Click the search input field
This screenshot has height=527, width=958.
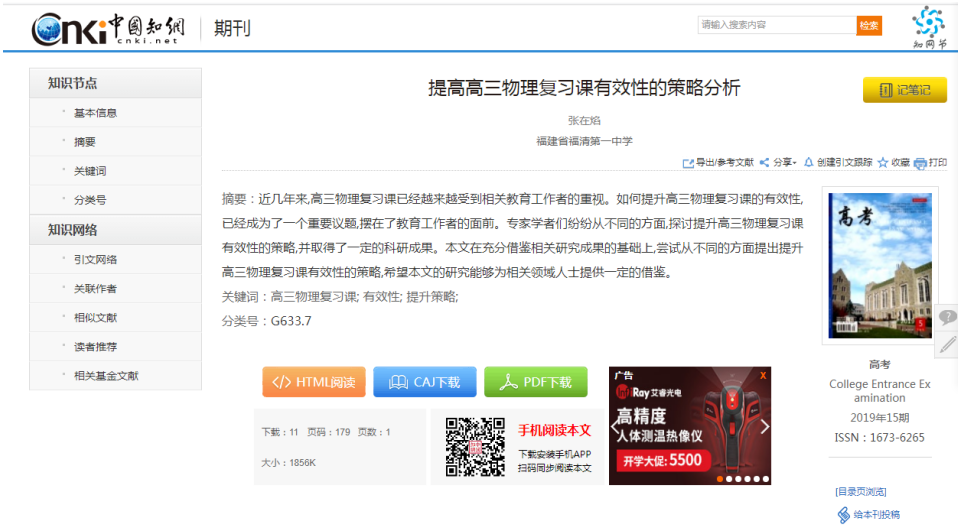click(x=777, y=25)
